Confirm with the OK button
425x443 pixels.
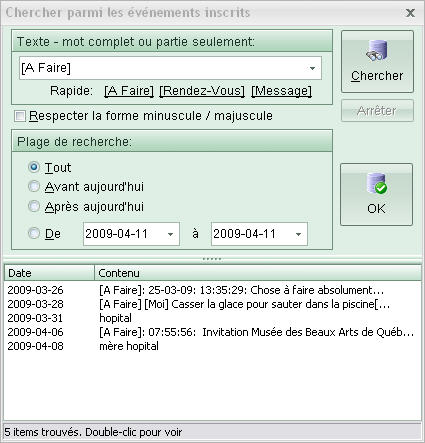(376, 194)
